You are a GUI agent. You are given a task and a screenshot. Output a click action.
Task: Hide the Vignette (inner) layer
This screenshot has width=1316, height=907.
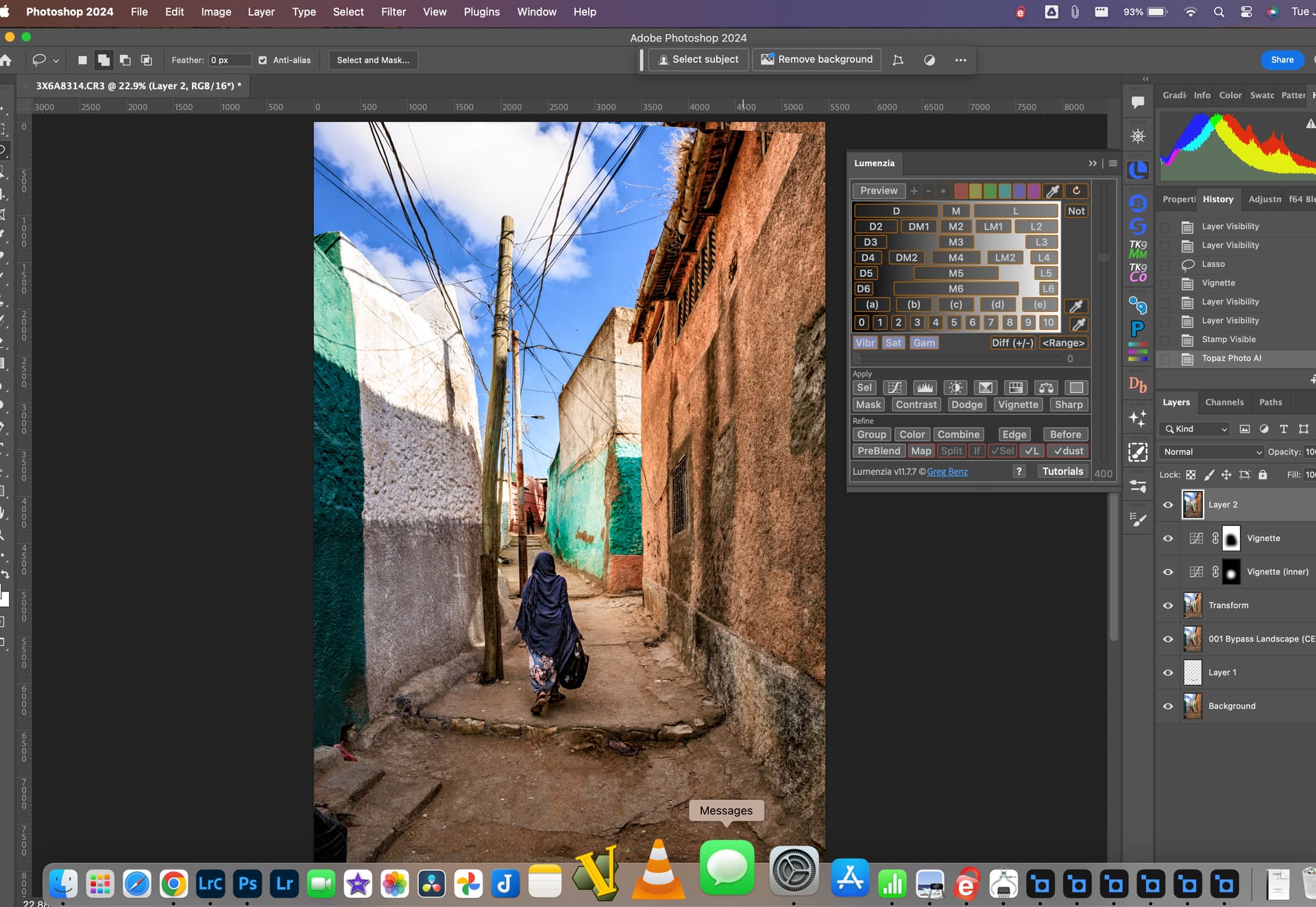click(x=1168, y=572)
